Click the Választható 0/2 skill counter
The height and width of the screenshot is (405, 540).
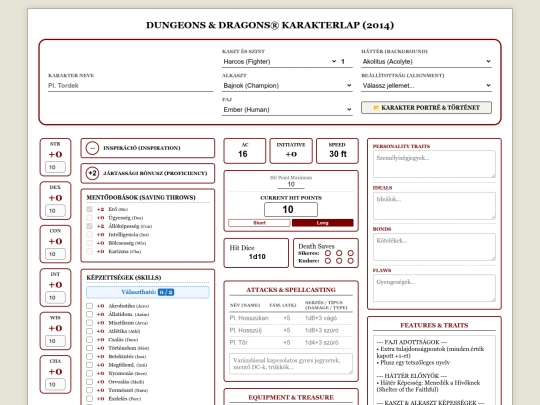[148, 292]
